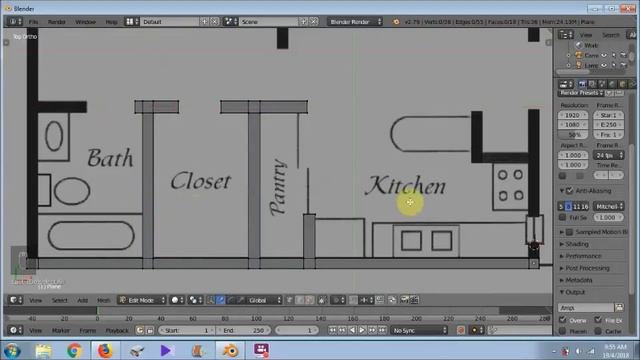
Task: Open the output path file browser icon
Action: [619, 308]
